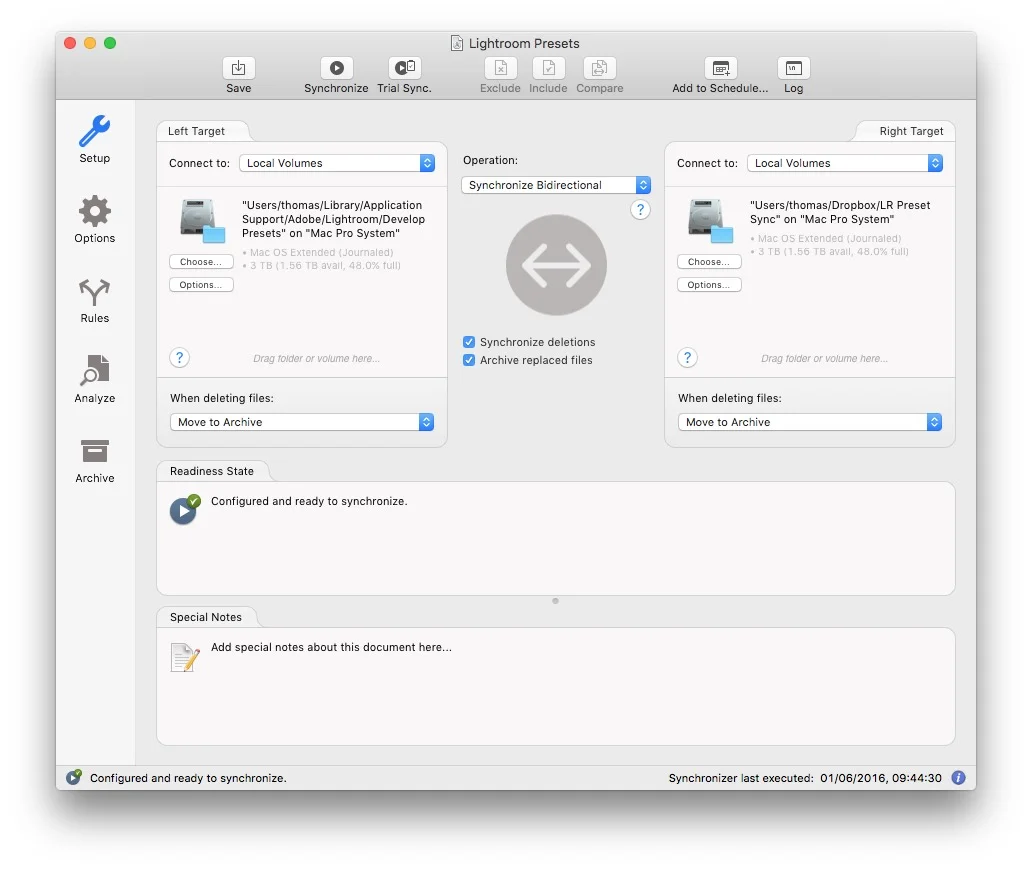Image resolution: width=1032 pixels, height=870 pixels.
Task: Open the Options gear section
Action: click(x=95, y=219)
